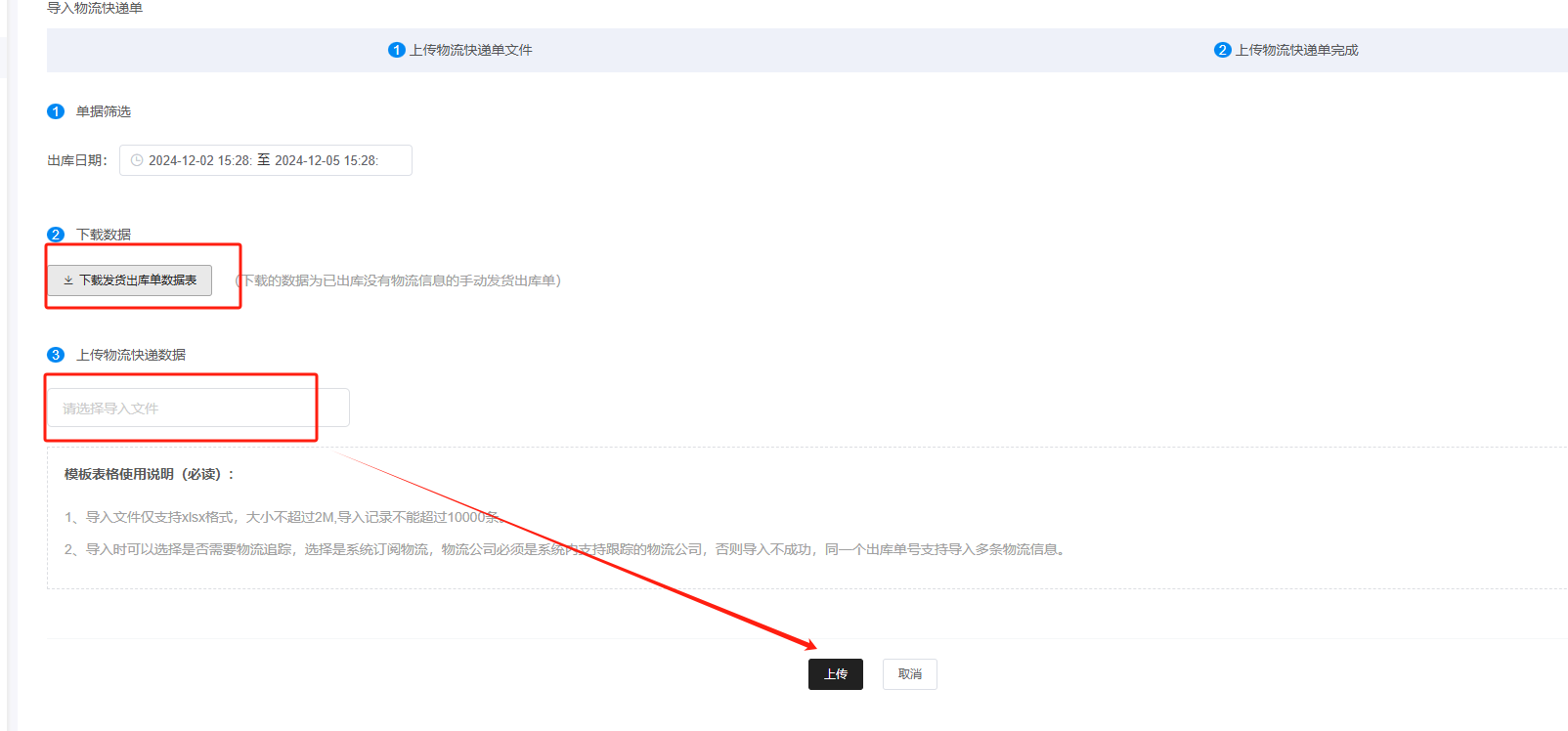Click the number badge beside 单据筛选
This screenshot has height=731, width=1568.
coord(56,111)
